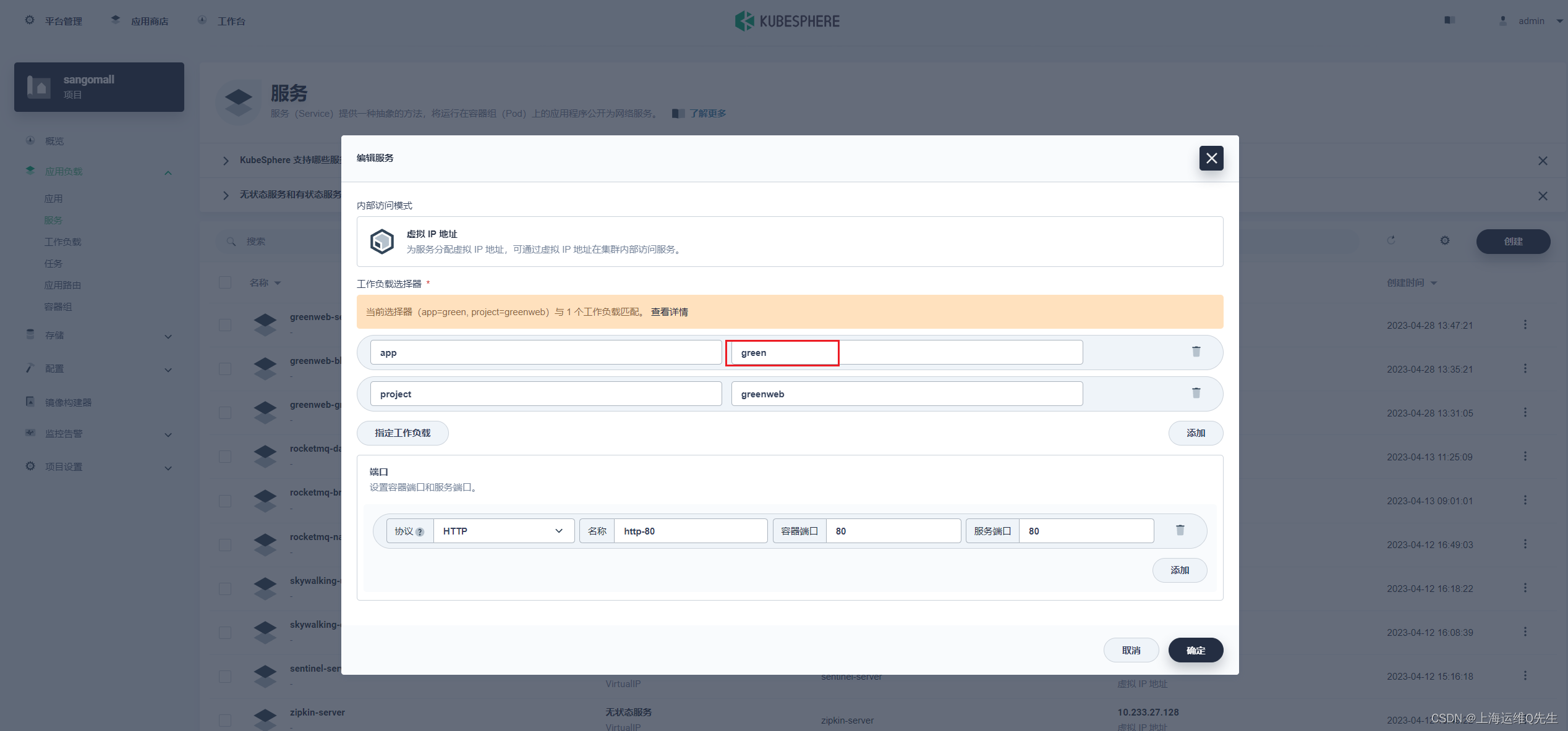The height and width of the screenshot is (731, 1568).
Task: Open more actions for the 16:08:39 row
Action: (x=1525, y=632)
